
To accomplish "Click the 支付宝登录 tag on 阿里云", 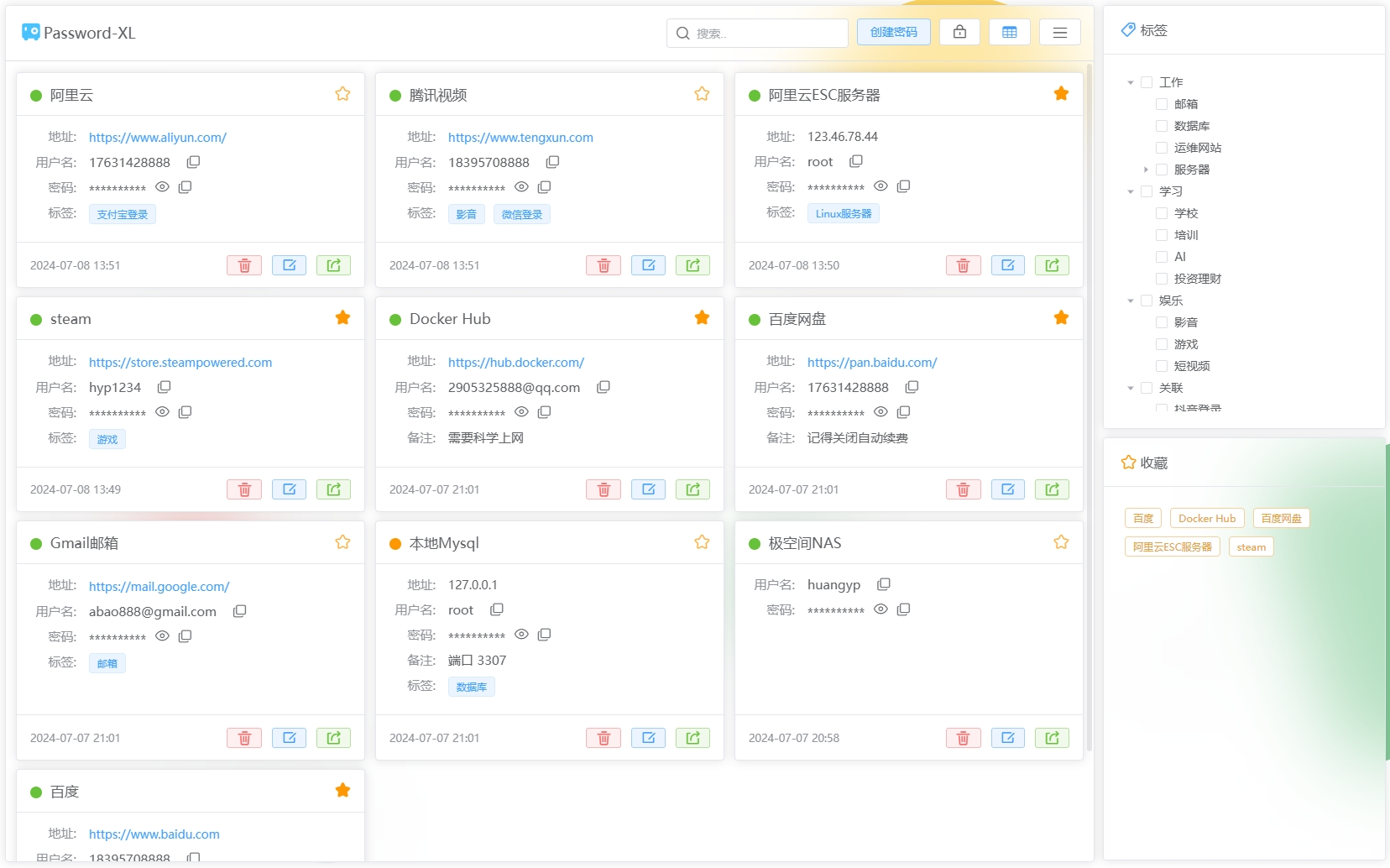I will click(x=123, y=214).
